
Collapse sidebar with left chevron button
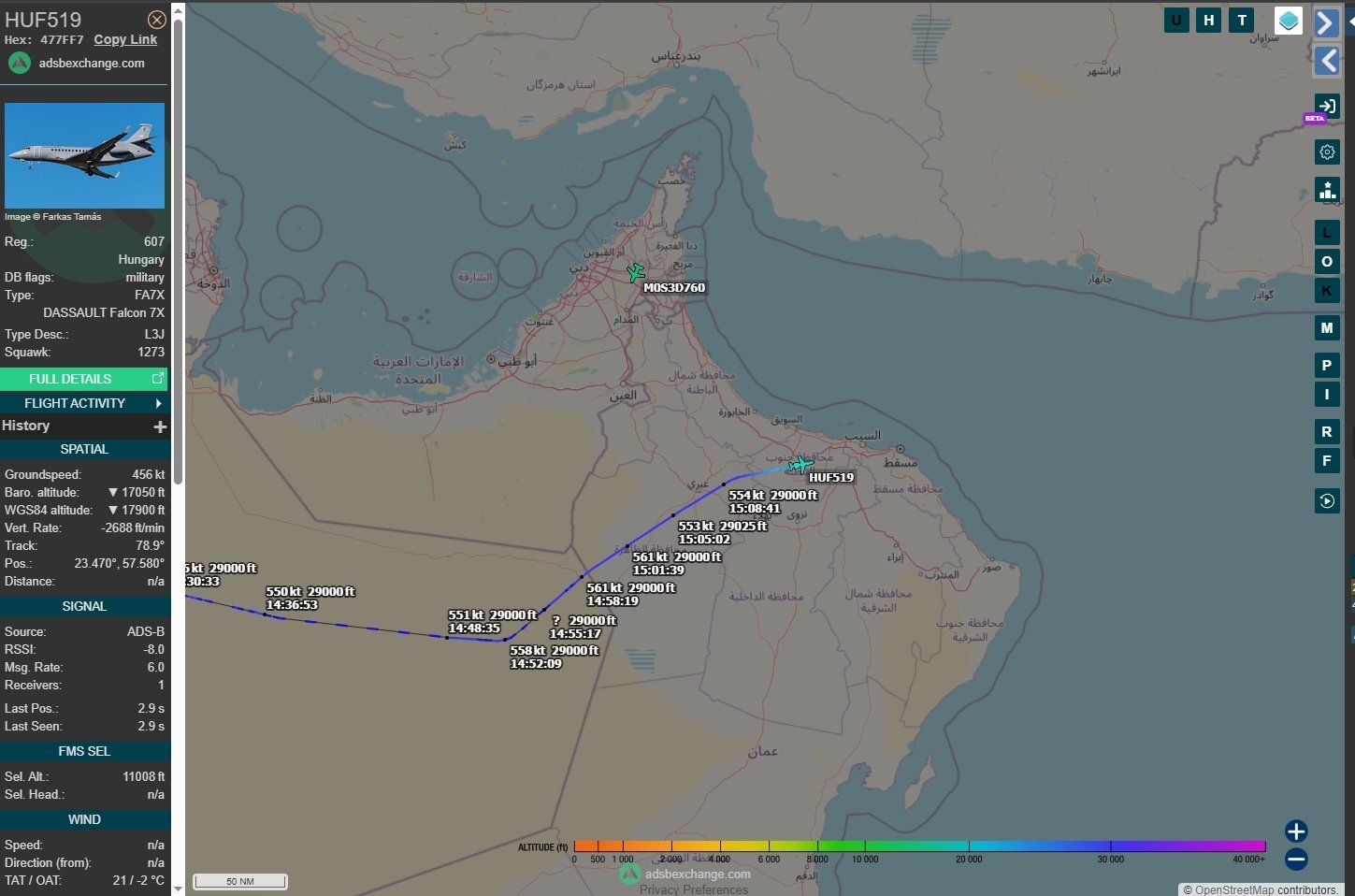point(1326,61)
